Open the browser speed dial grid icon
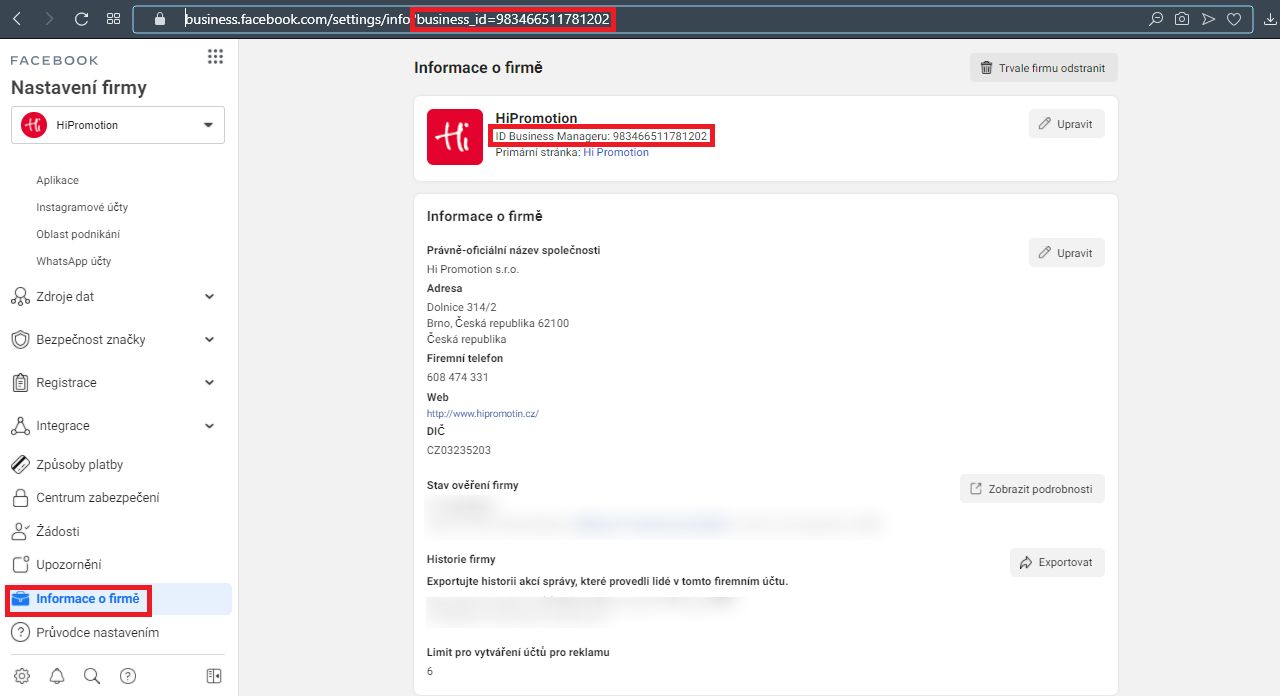1280x696 pixels. click(x=113, y=19)
